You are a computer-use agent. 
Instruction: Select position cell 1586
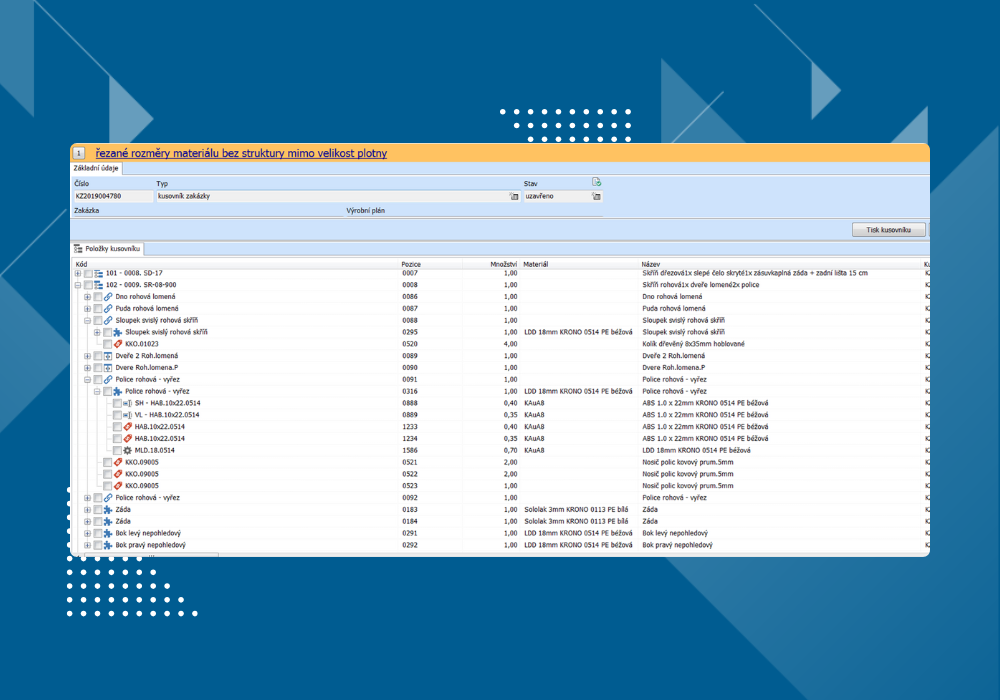tap(409, 451)
